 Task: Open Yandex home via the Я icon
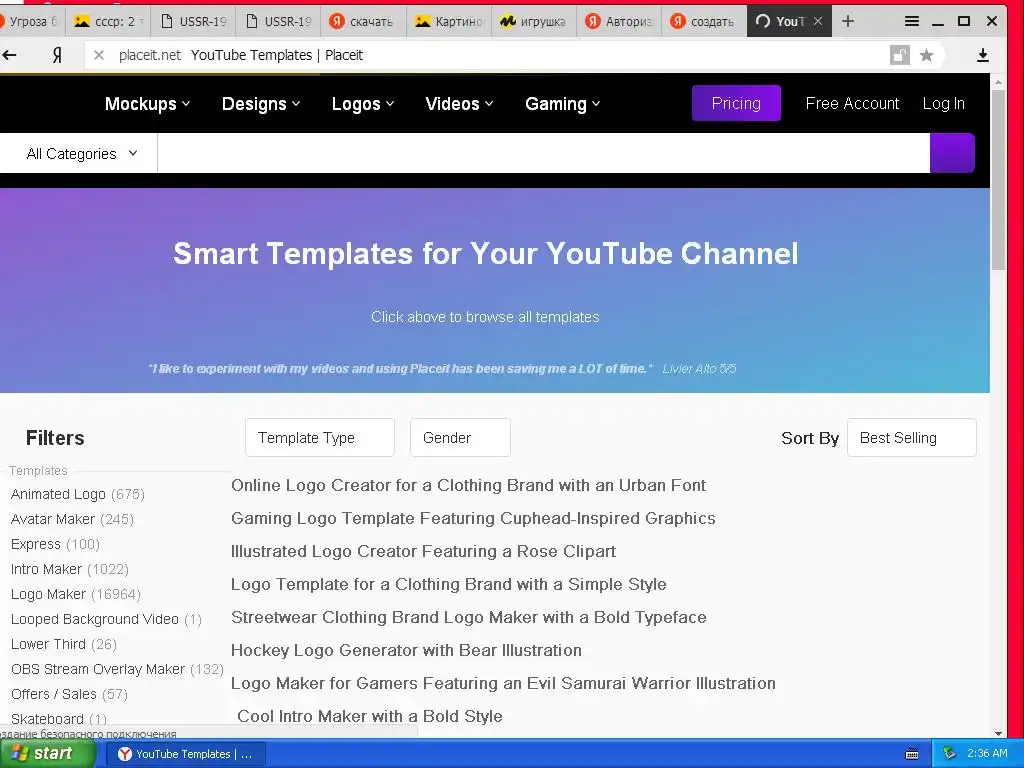[x=57, y=55]
